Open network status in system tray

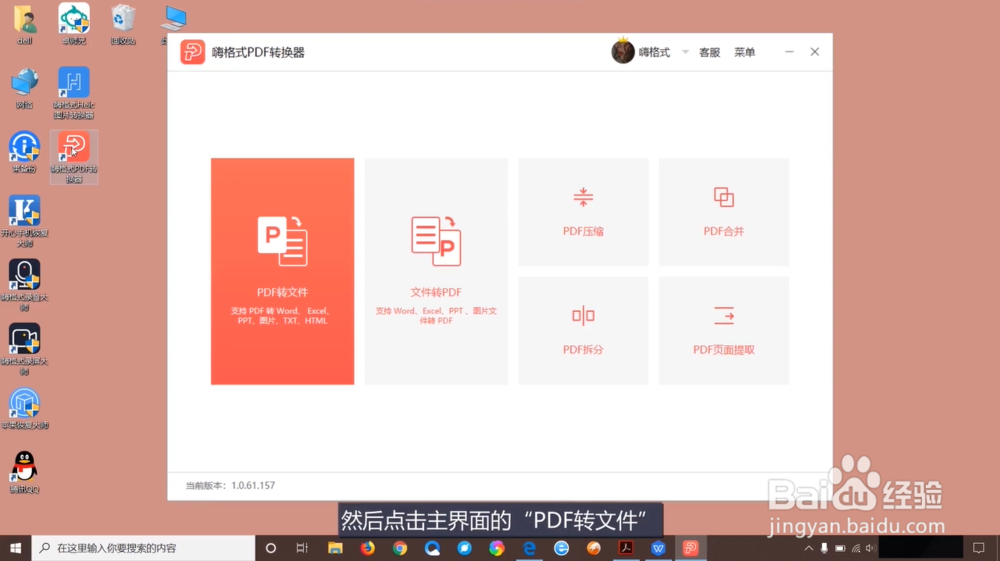(x=856, y=548)
